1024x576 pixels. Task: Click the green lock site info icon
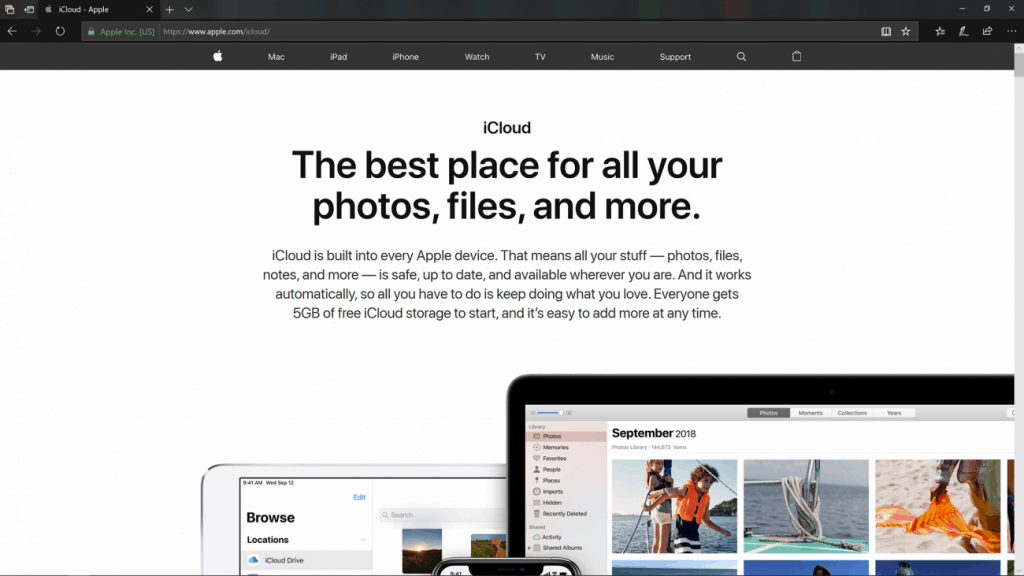tap(91, 31)
